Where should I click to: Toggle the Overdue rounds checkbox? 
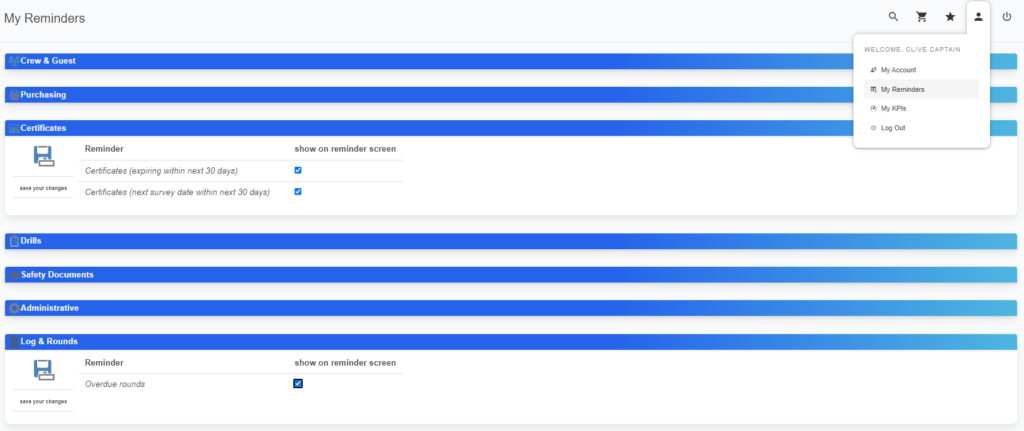click(x=298, y=383)
